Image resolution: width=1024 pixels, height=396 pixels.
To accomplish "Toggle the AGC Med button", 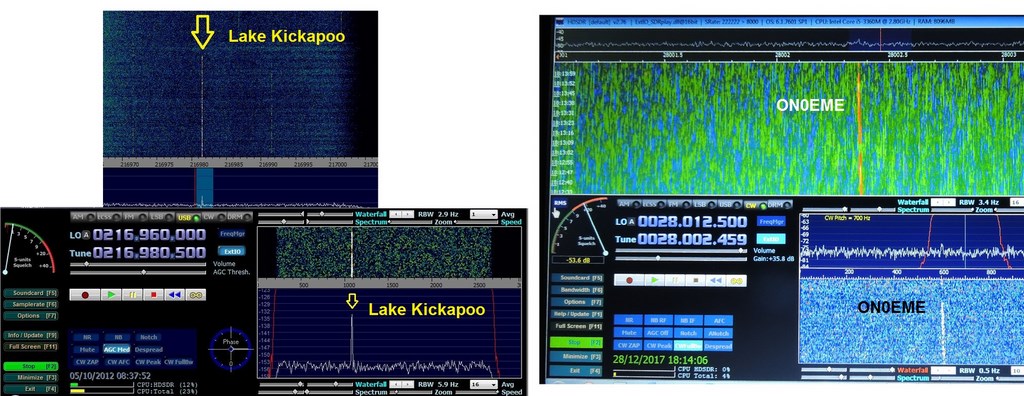I will (116, 350).
